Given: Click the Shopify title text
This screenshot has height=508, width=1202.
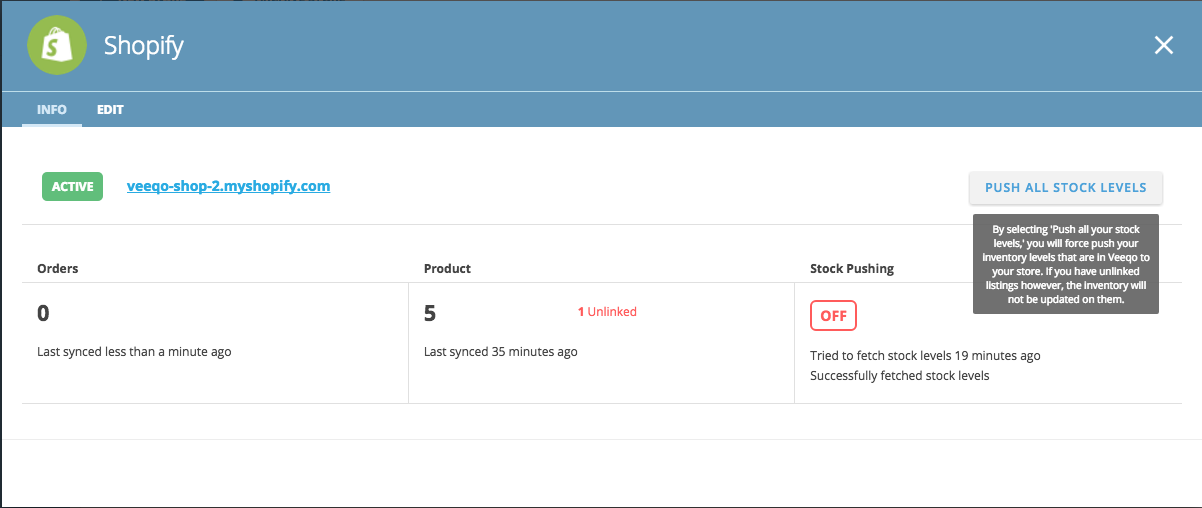Looking at the screenshot, I should coord(144,46).
